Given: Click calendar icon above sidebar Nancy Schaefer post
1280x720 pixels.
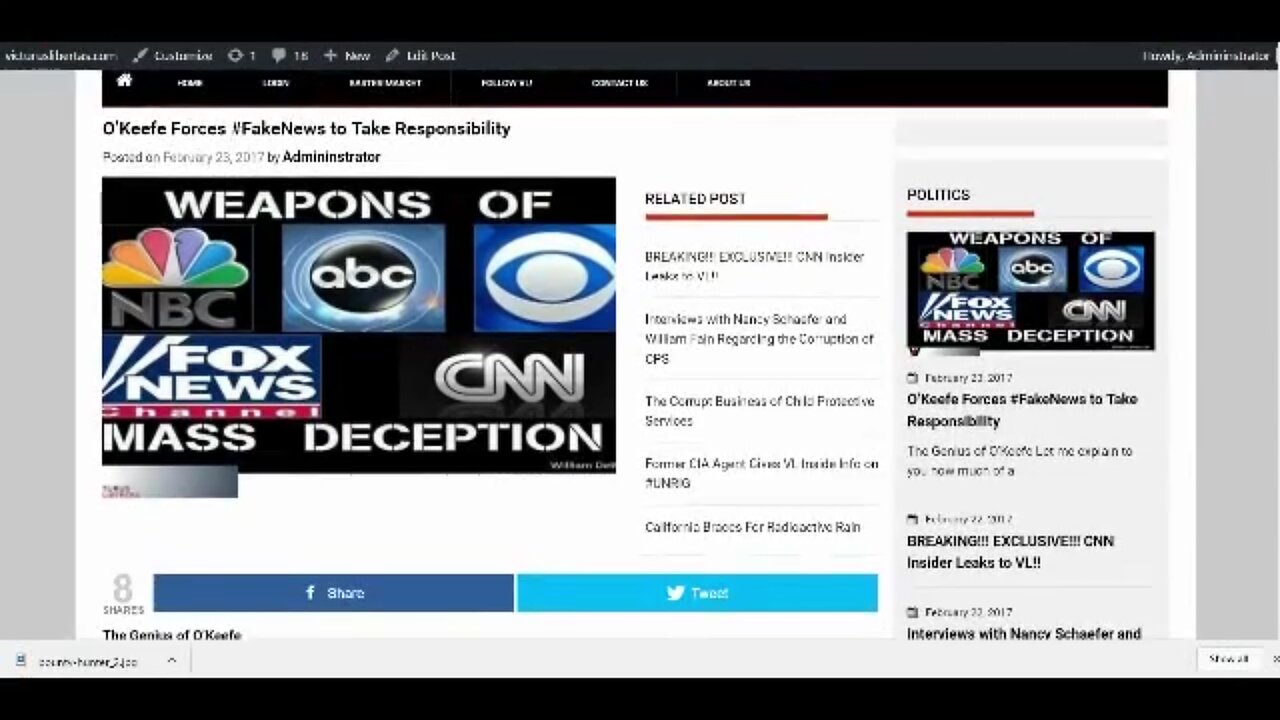Looking at the screenshot, I should coord(912,612).
